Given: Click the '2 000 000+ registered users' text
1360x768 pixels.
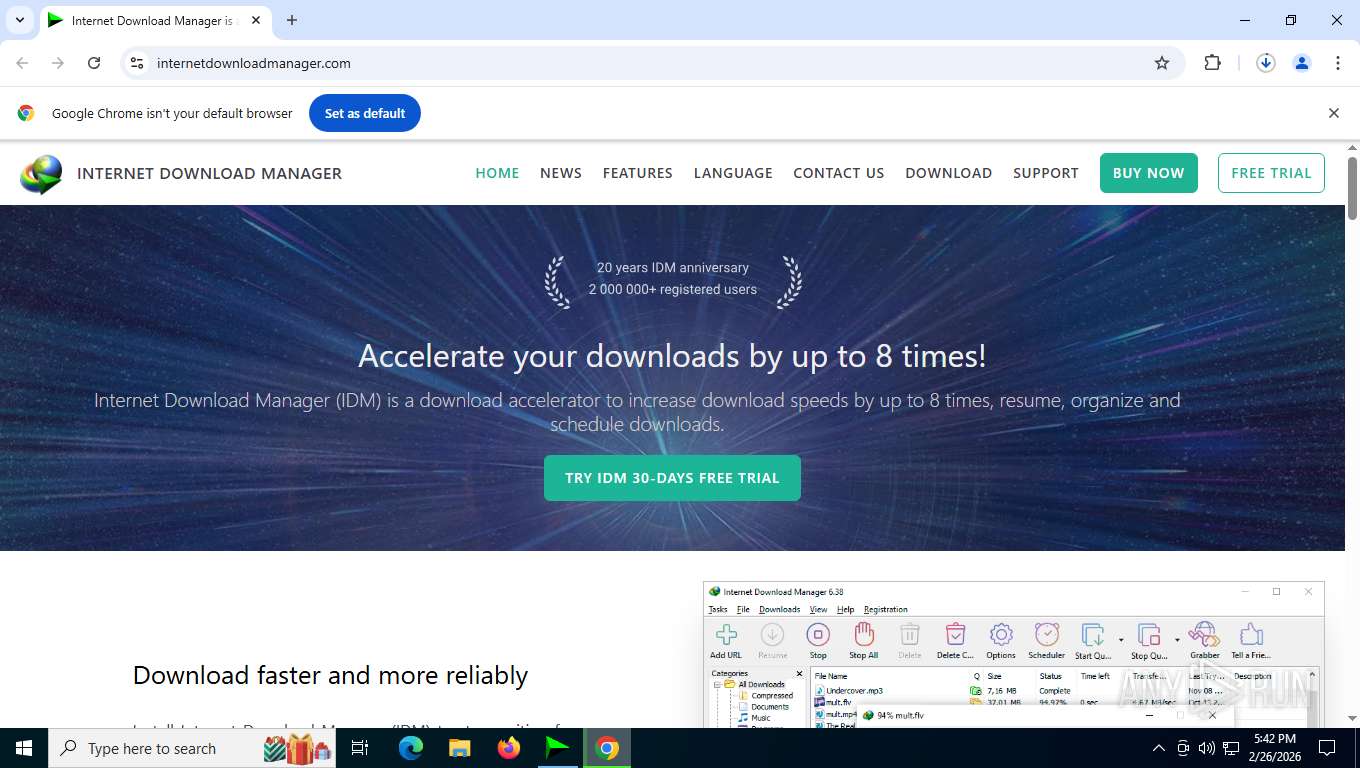Looking at the screenshot, I should 673,290.
